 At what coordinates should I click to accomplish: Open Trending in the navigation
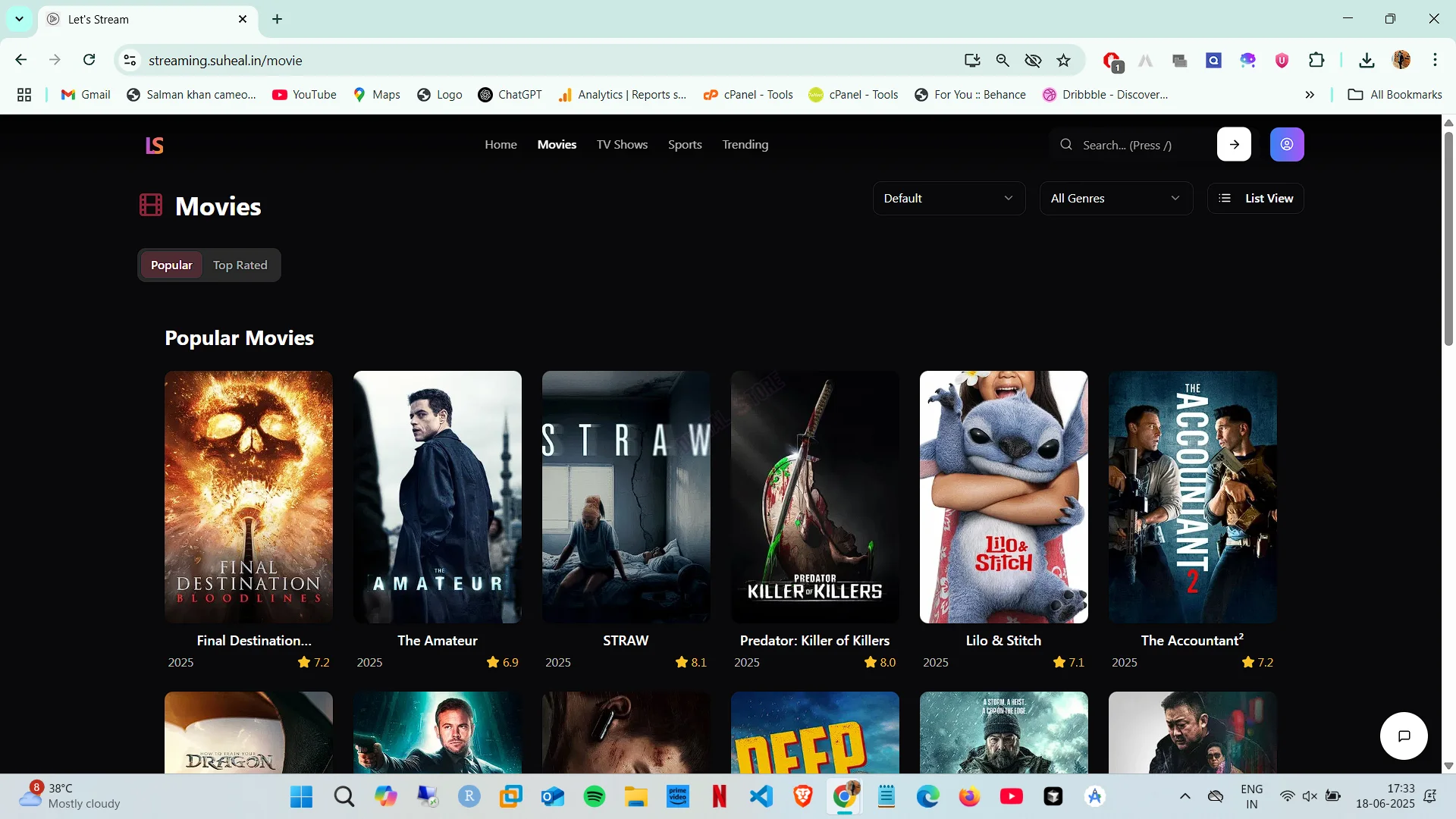point(745,144)
